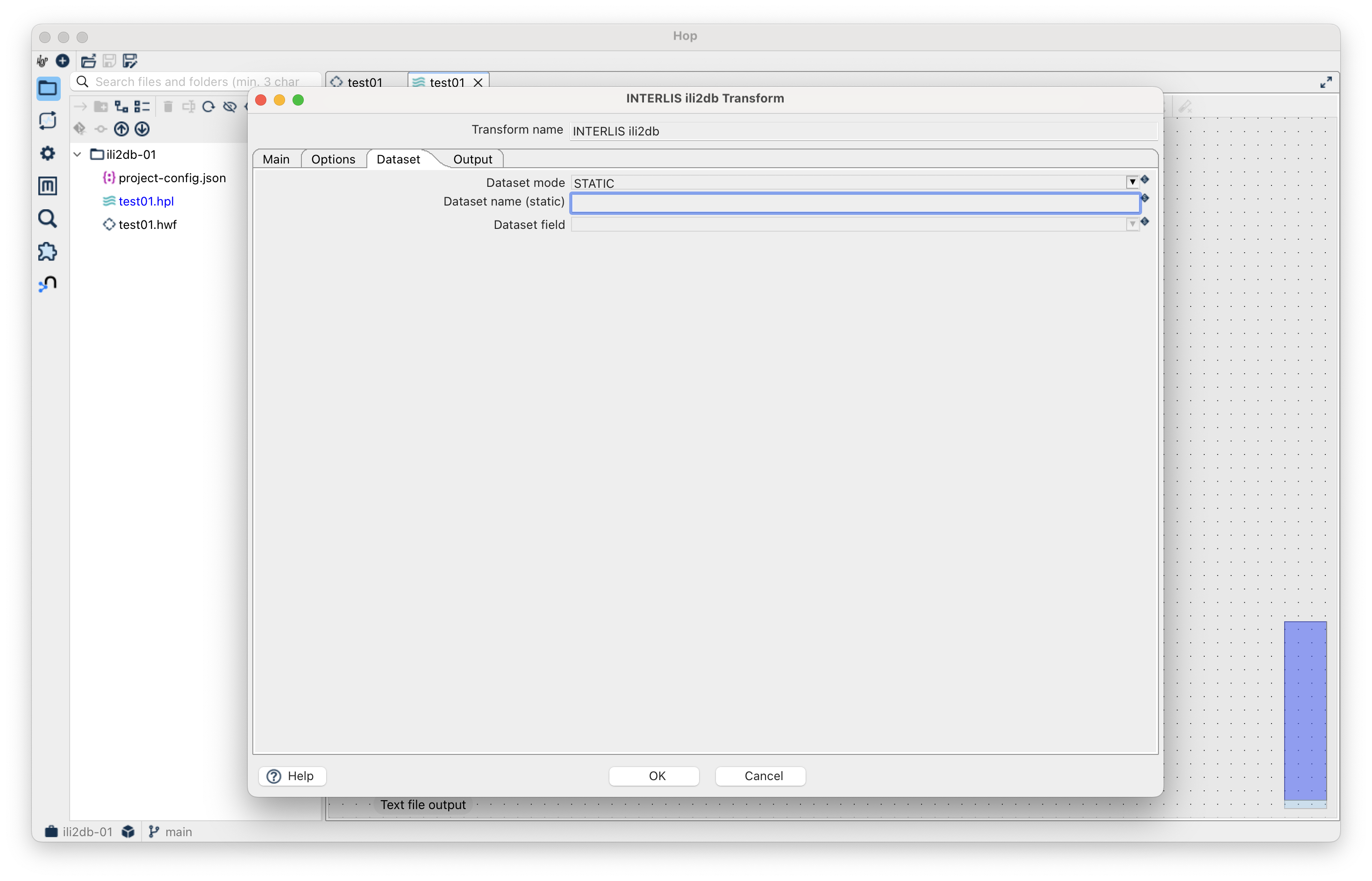Click the refresh file explorer icon
1372x881 pixels.
tap(209, 107)
